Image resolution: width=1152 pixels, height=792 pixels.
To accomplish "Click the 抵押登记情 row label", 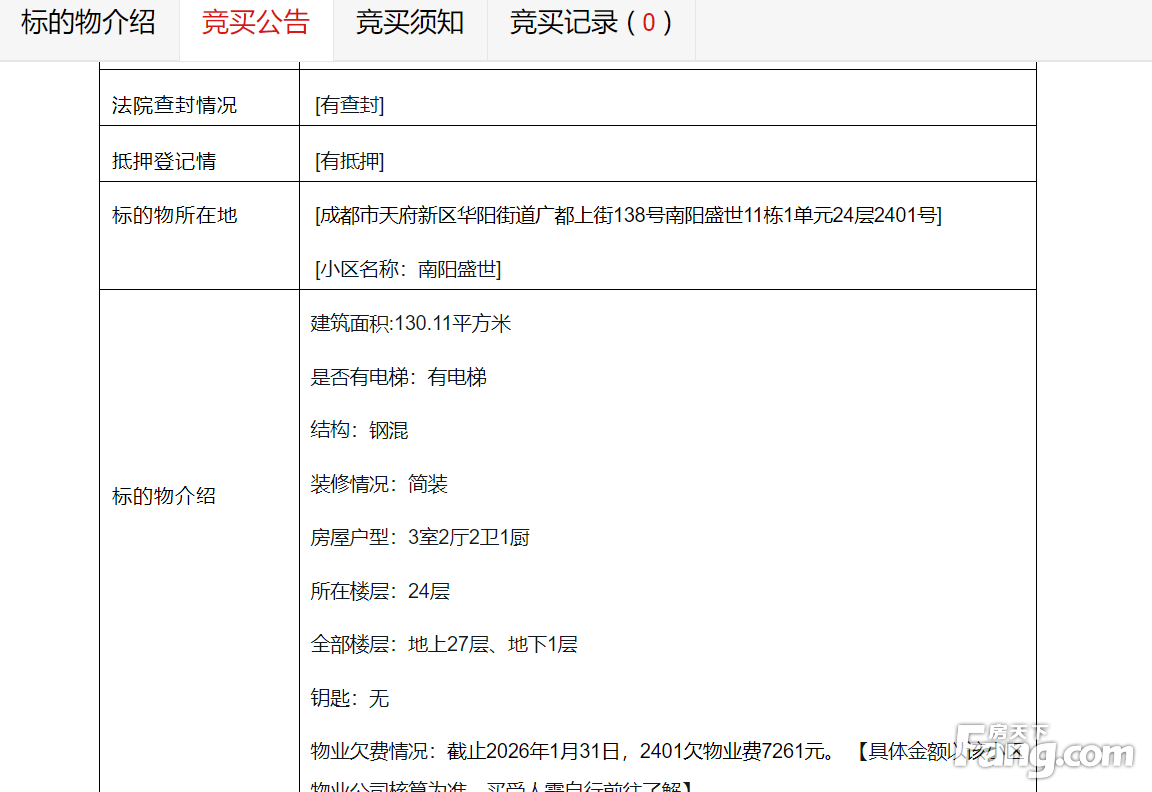I will tap(164, 161).
